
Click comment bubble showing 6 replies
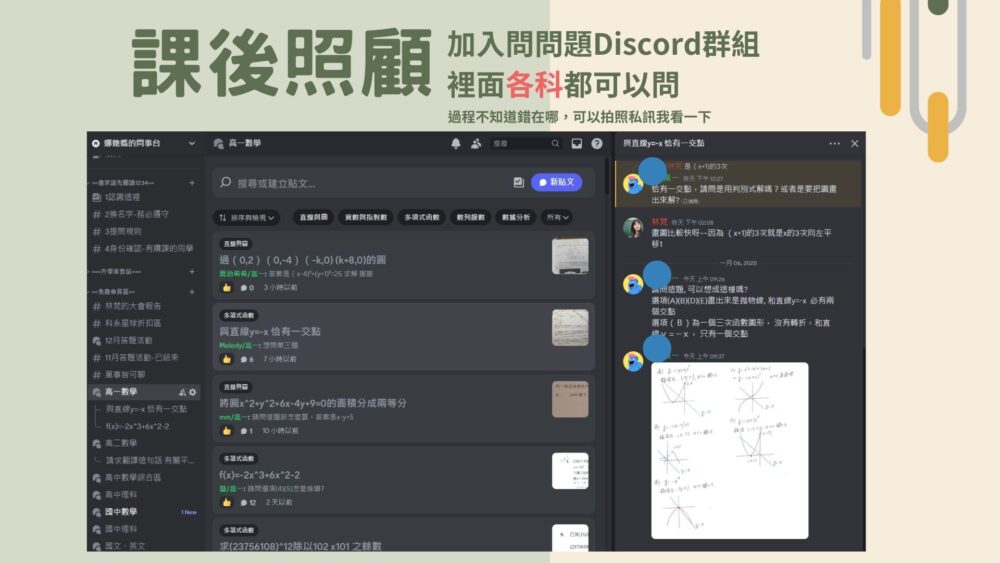(247, 359)
